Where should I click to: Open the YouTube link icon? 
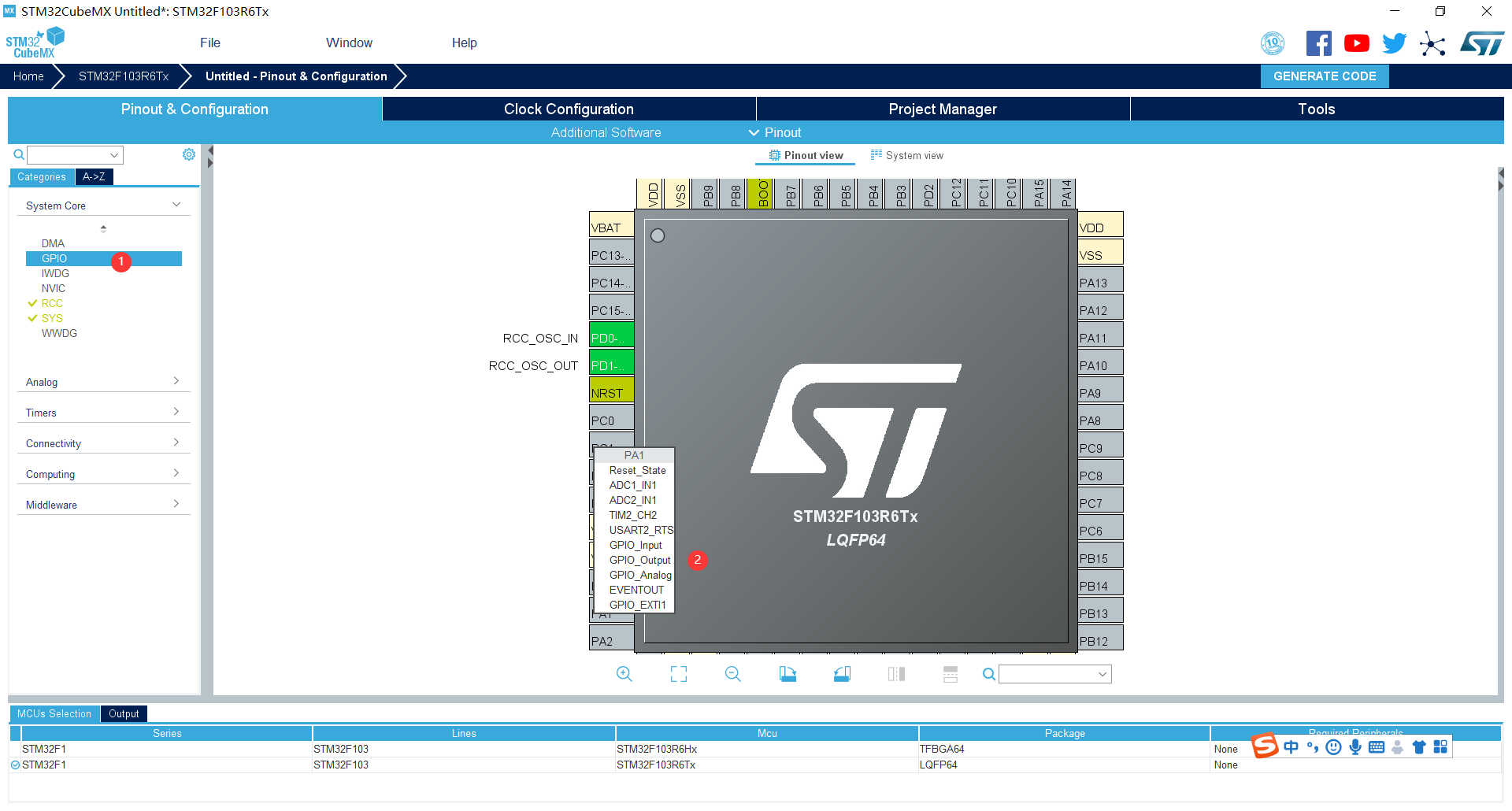(x=1357, y=43)
